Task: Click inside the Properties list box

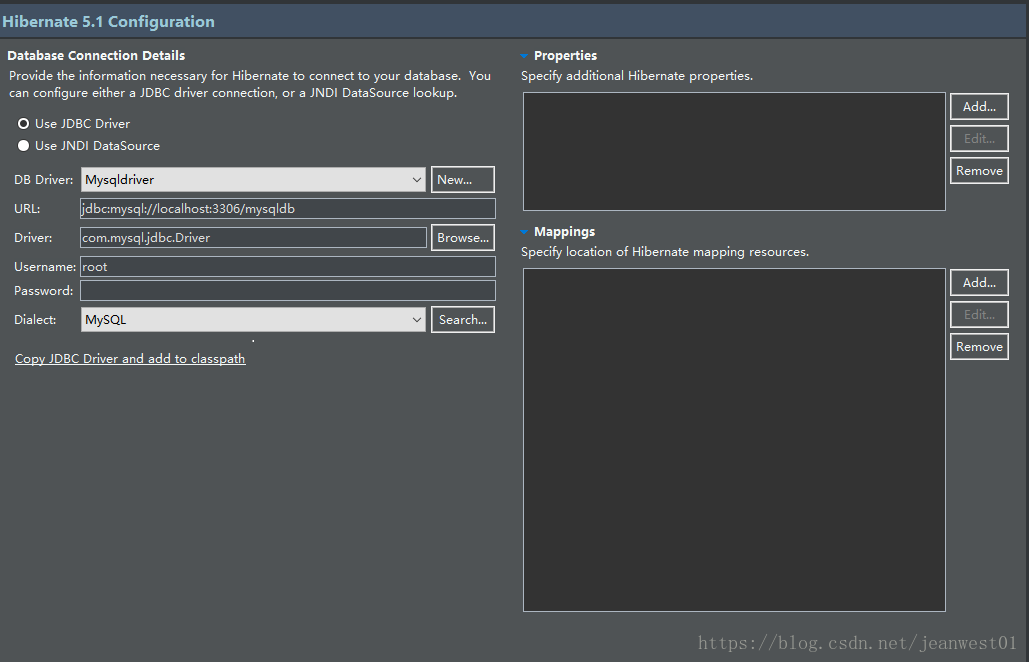Action: tap(734, 152)
